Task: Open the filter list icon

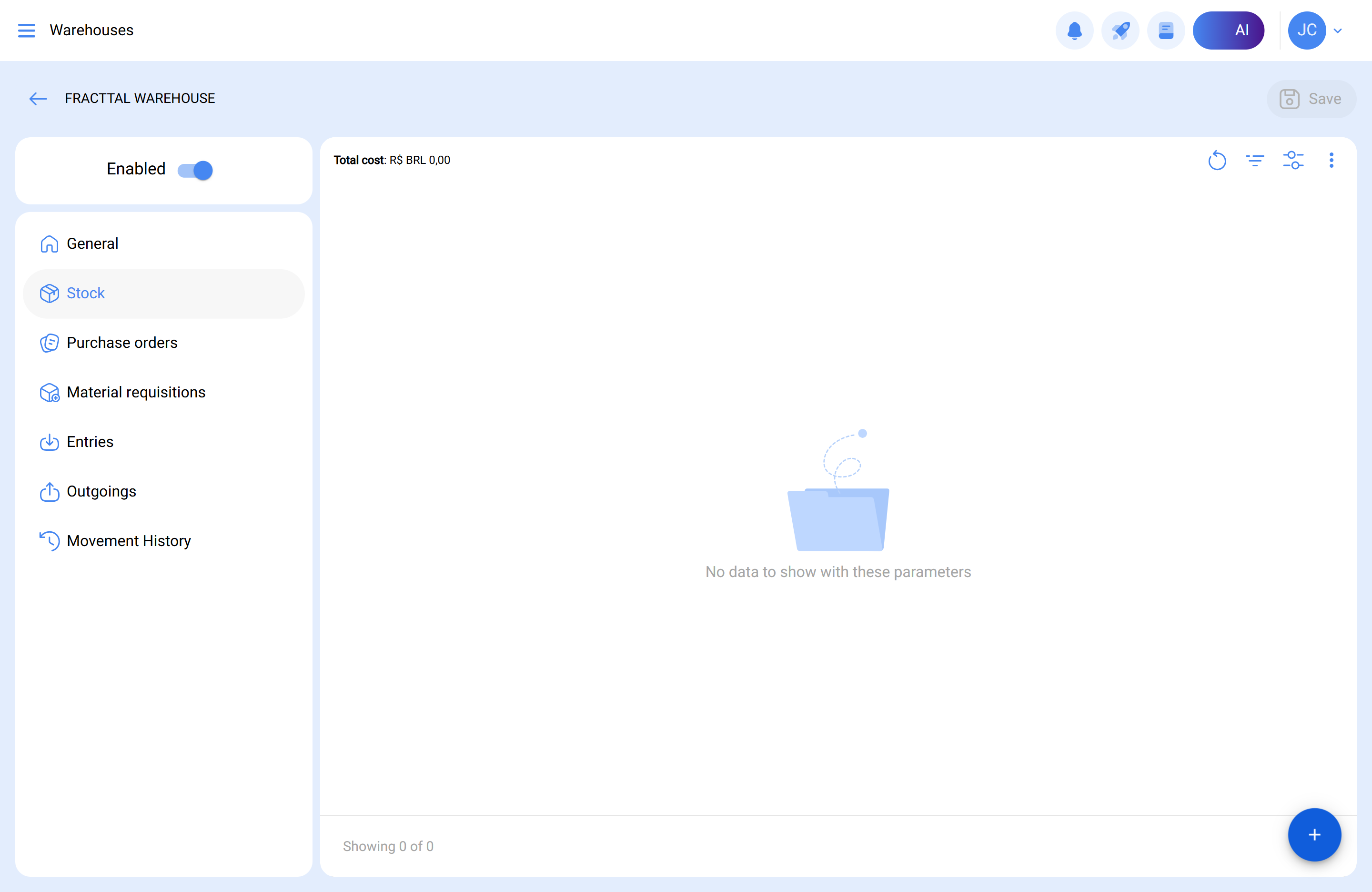Action: pyautogui.click(x=1254, y=160)
